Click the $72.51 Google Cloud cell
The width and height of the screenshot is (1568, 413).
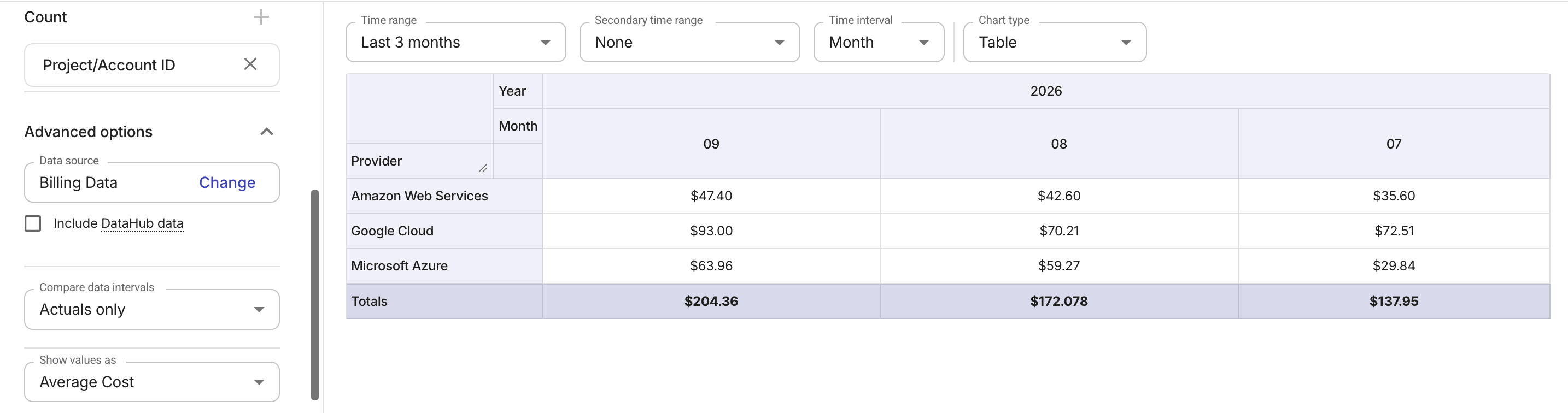coord(1393,231)
